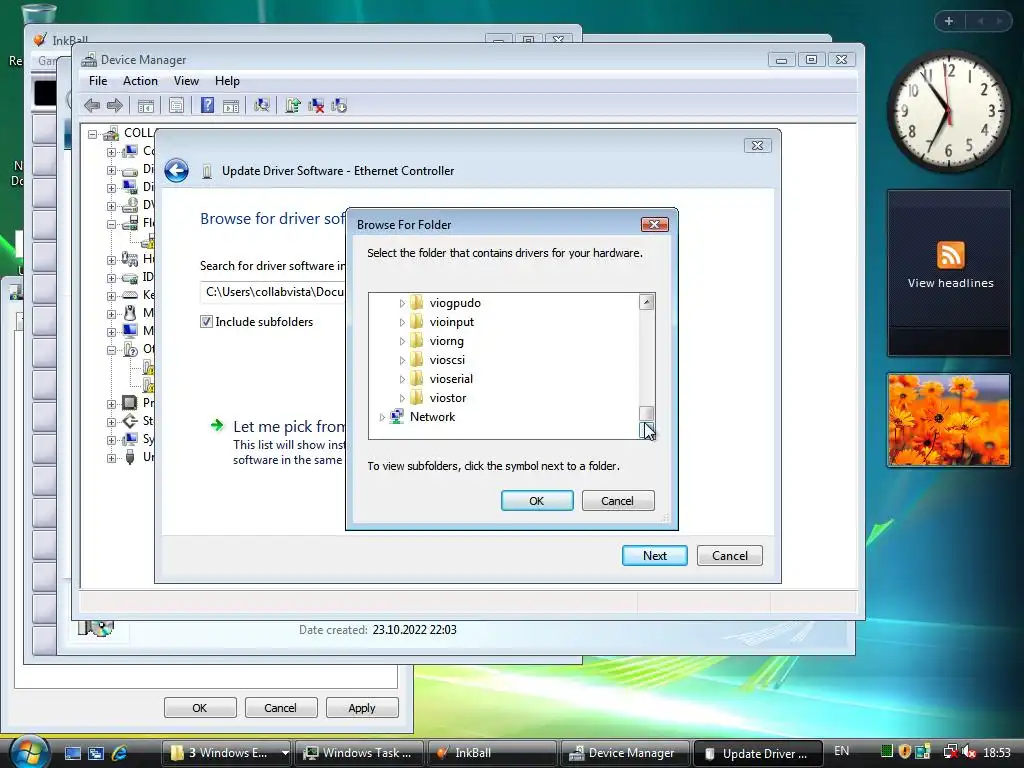
Task: Toggle the action pane toolbar icon
Action: click(x=231, y=105)
